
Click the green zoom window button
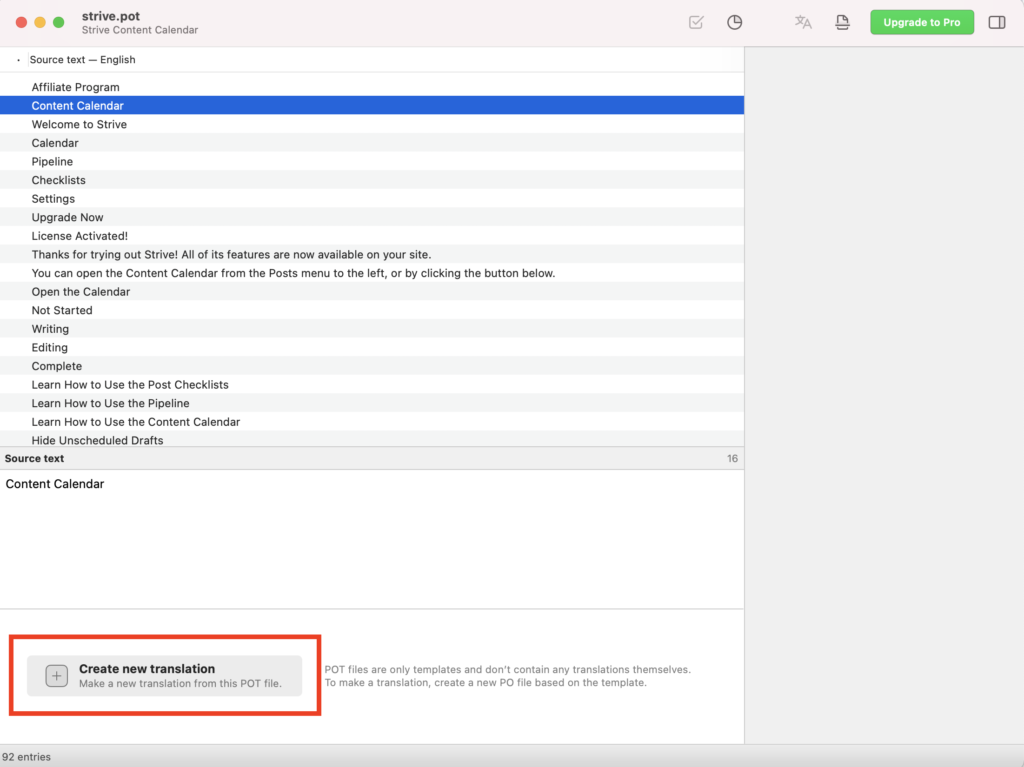[x=59, y=22]
